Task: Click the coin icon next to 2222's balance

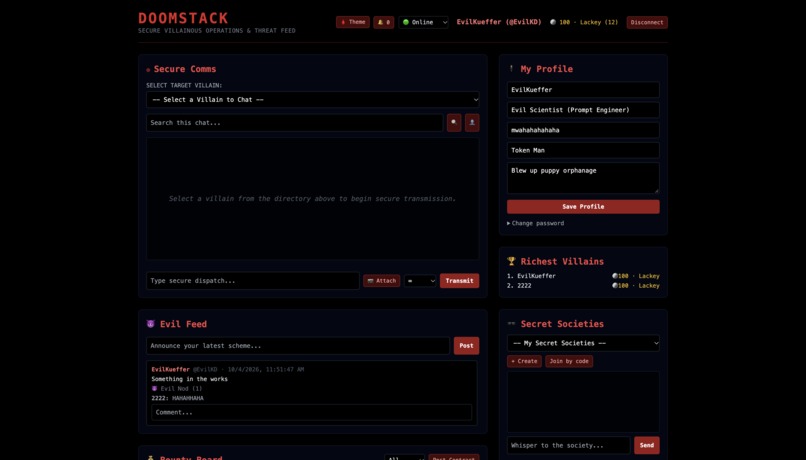Action: [x=614, y=285]
